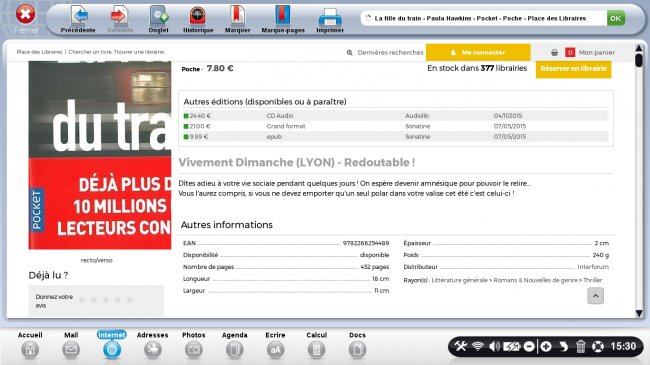Image resolution: width=650 pixels, height=365 pixels.
Task: Click the 15:30 clock
Action: tap(623, 346)
